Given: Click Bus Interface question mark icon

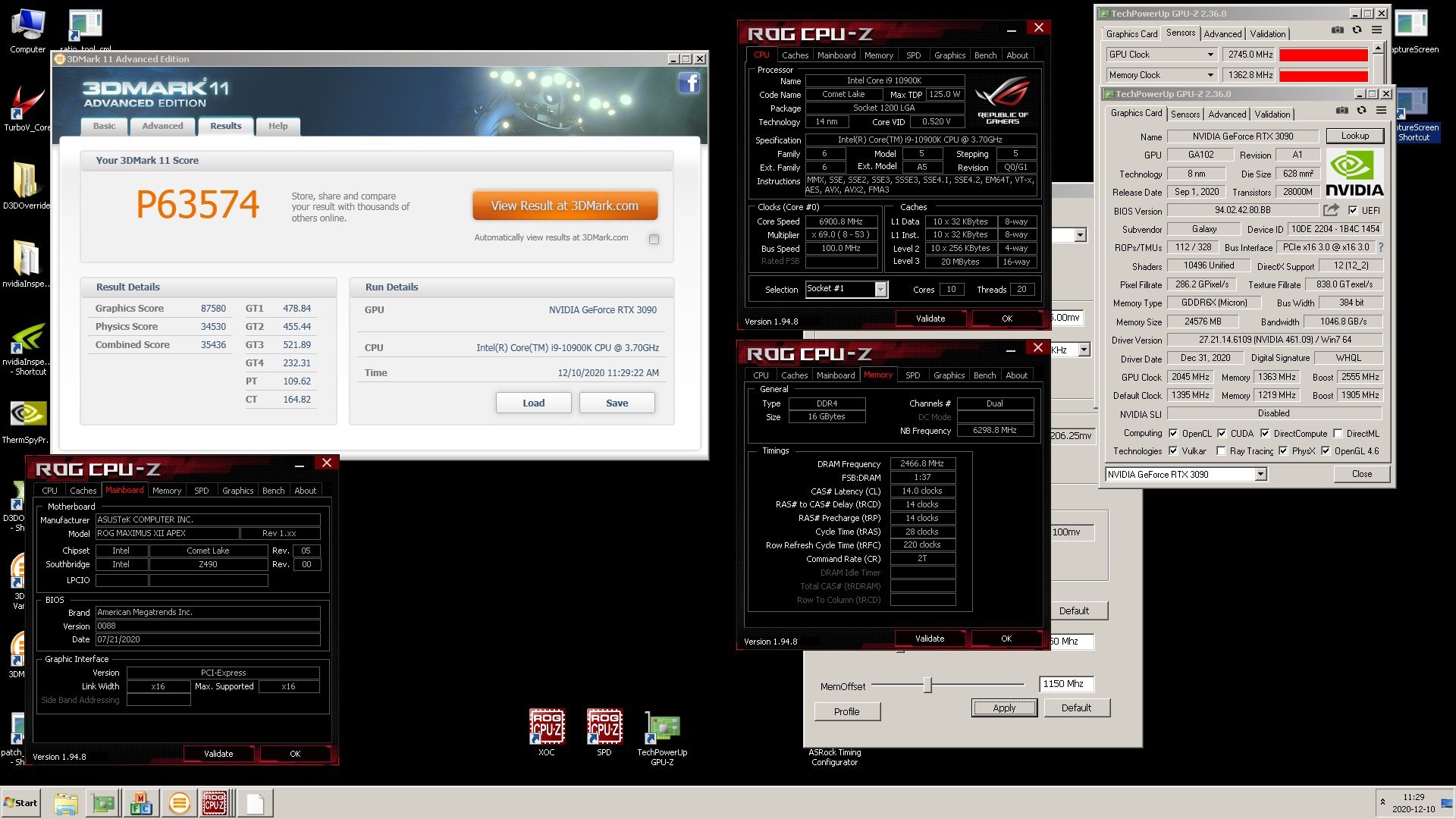Looking at the screenshot, I should (1381, 247).
